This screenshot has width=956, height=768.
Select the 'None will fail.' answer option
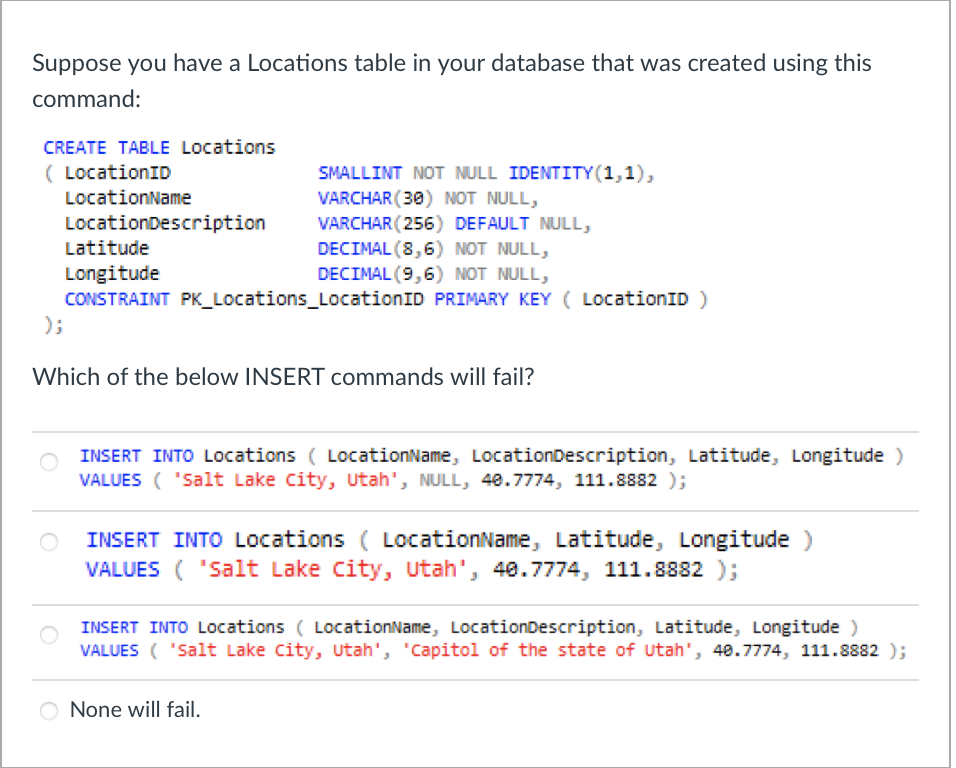click(x=48, y=711)
